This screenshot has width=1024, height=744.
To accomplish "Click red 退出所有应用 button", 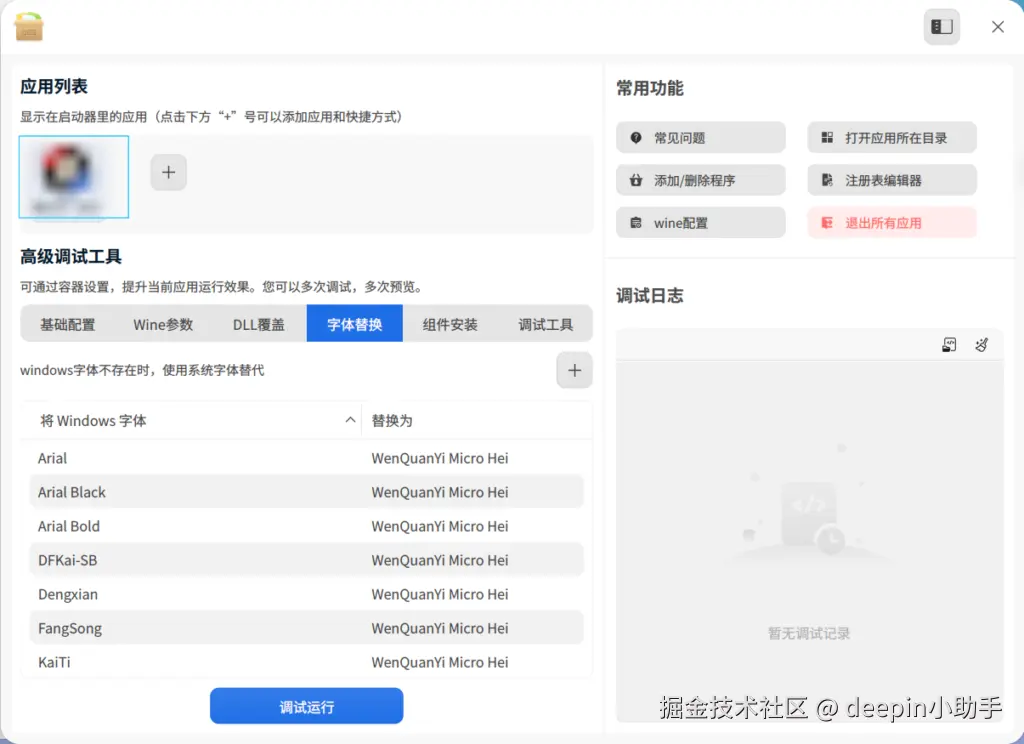I will [x=892, y=223].
